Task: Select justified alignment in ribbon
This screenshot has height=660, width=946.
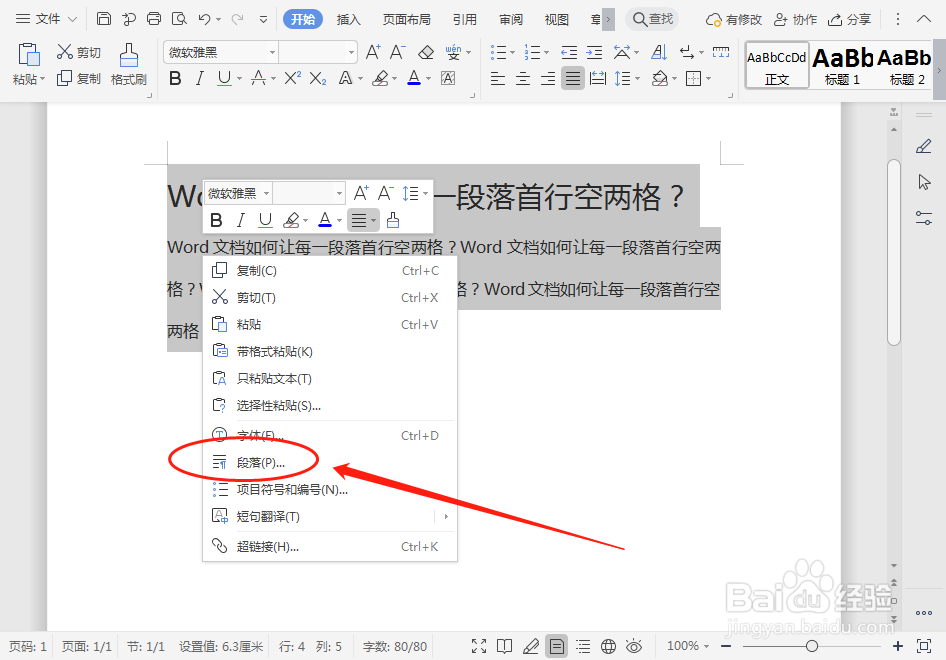Action: tap(573, 78)
